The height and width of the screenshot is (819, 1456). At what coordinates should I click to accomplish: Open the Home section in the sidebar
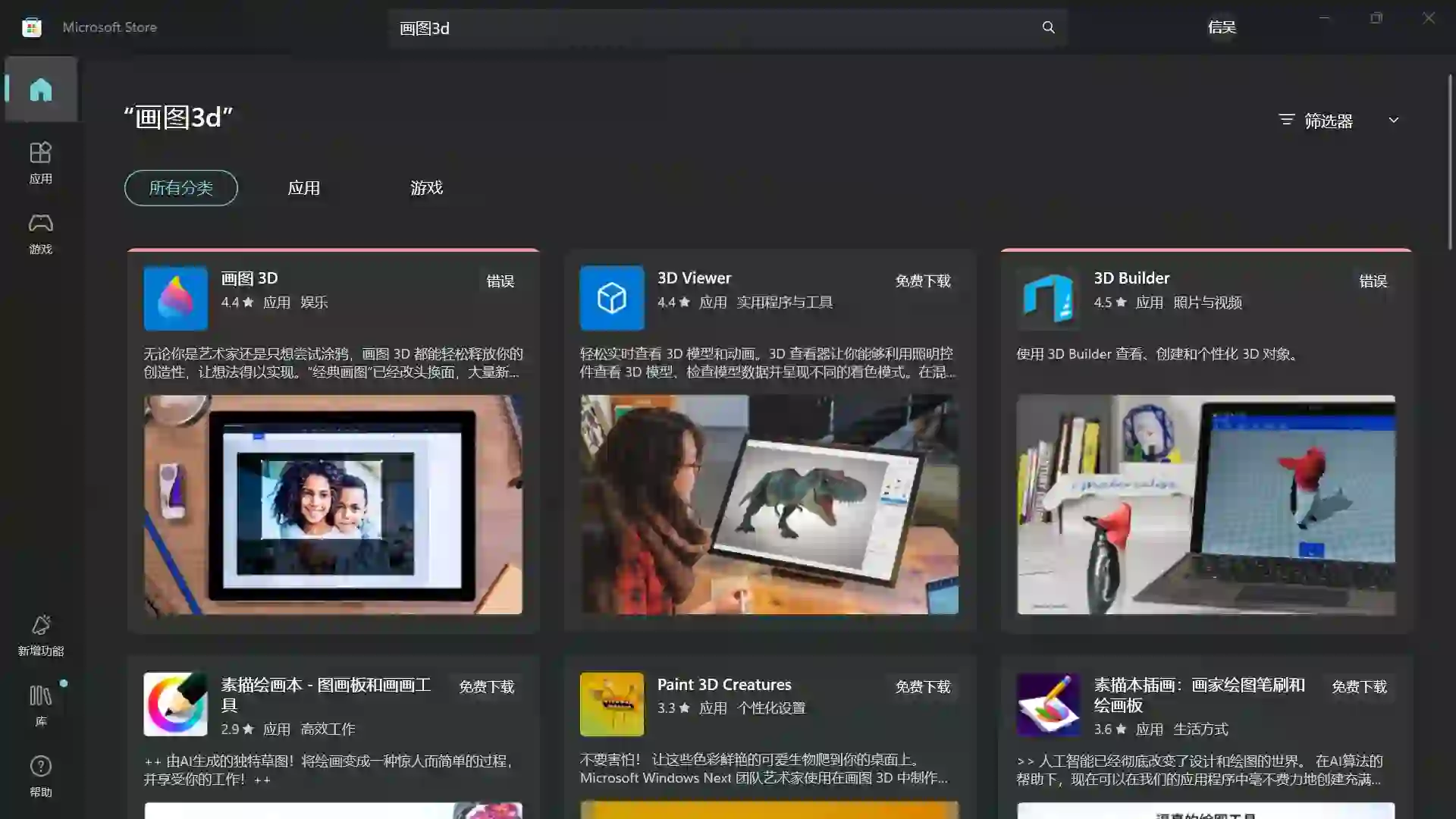pyautogui.click(x=41, y=89)
